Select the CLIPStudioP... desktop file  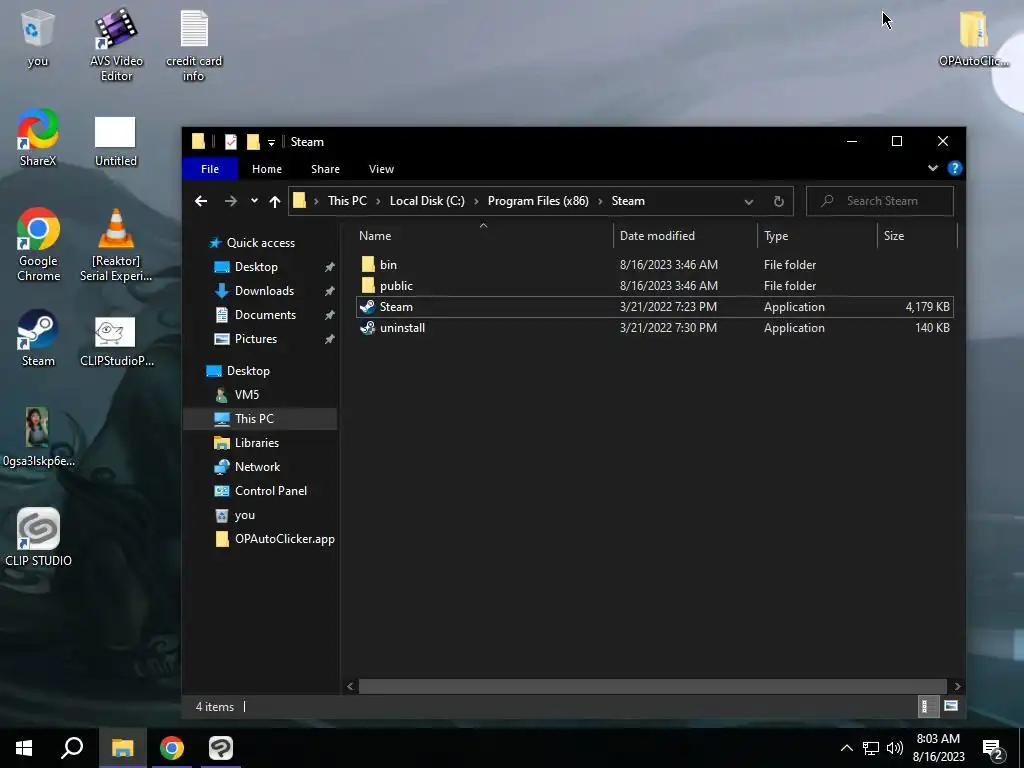[116, 341]
